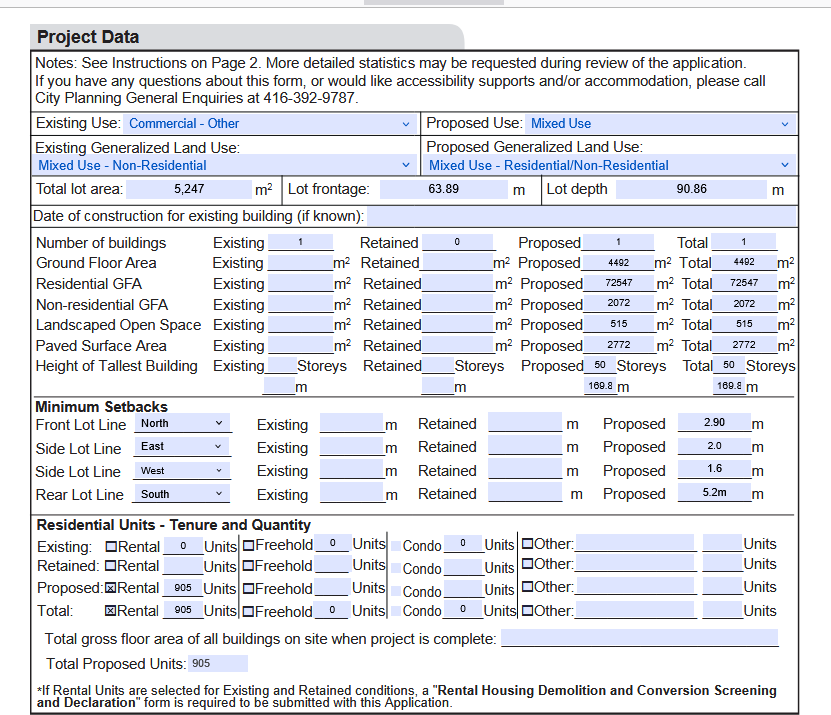Click the total gross floor area field

pos(639,639)
